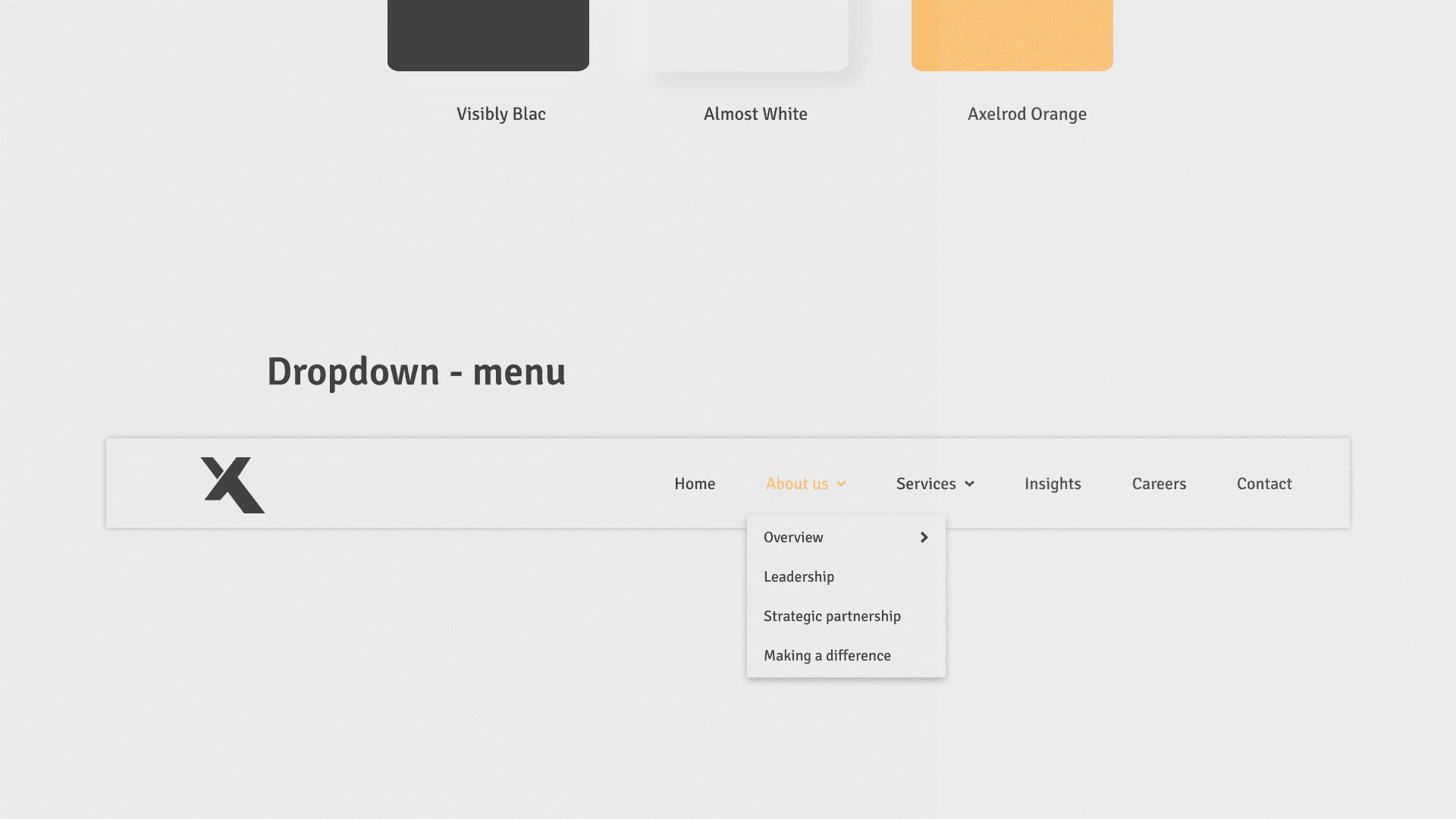Open Overview submenu arrow
This screenshot has width=1456, height=819.
924,538
